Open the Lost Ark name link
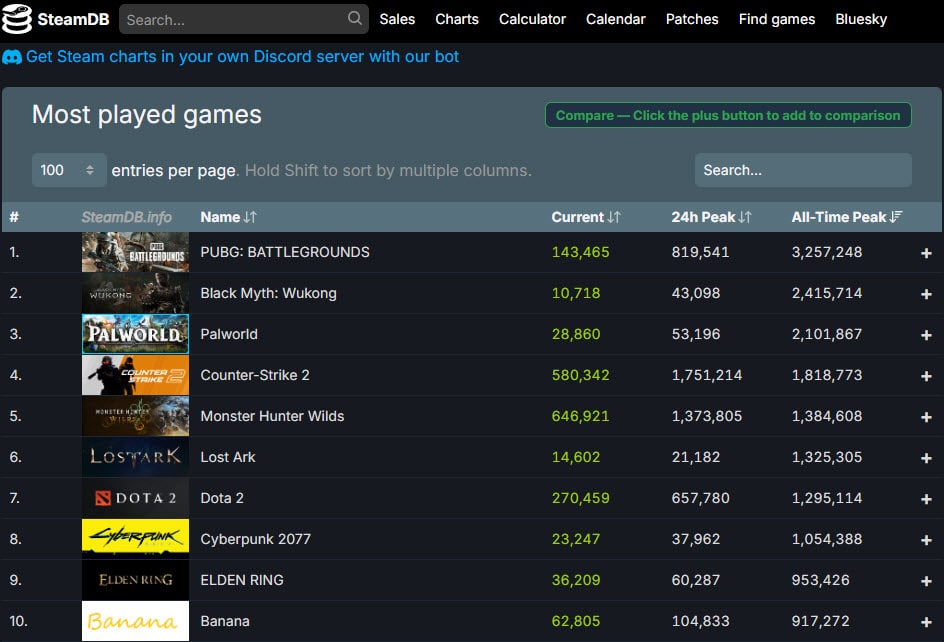Image resolution: width=944 pixels, height=642 pixels. click(228, 457)
